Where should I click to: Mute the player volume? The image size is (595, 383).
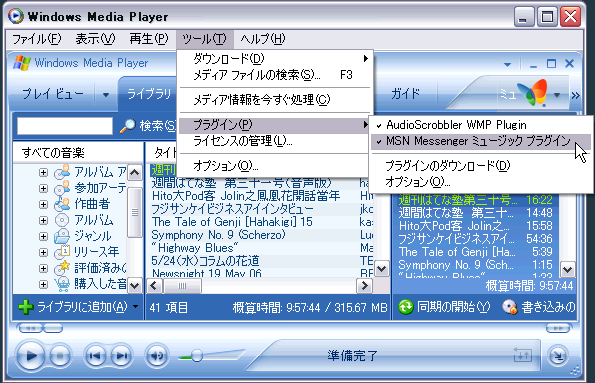[x=157, y=356]
